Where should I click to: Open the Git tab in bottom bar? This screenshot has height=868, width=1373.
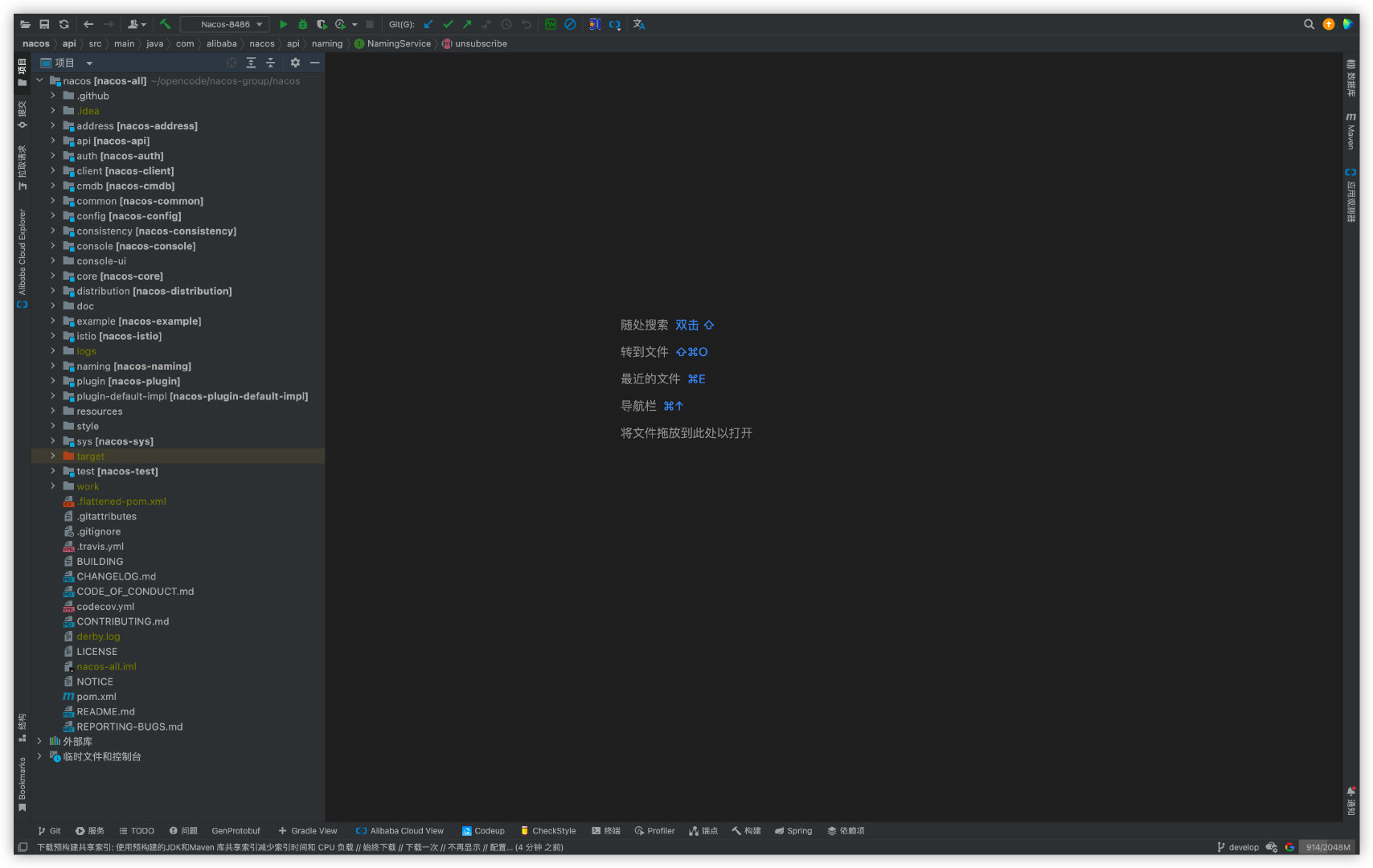[x=49, y=831]
